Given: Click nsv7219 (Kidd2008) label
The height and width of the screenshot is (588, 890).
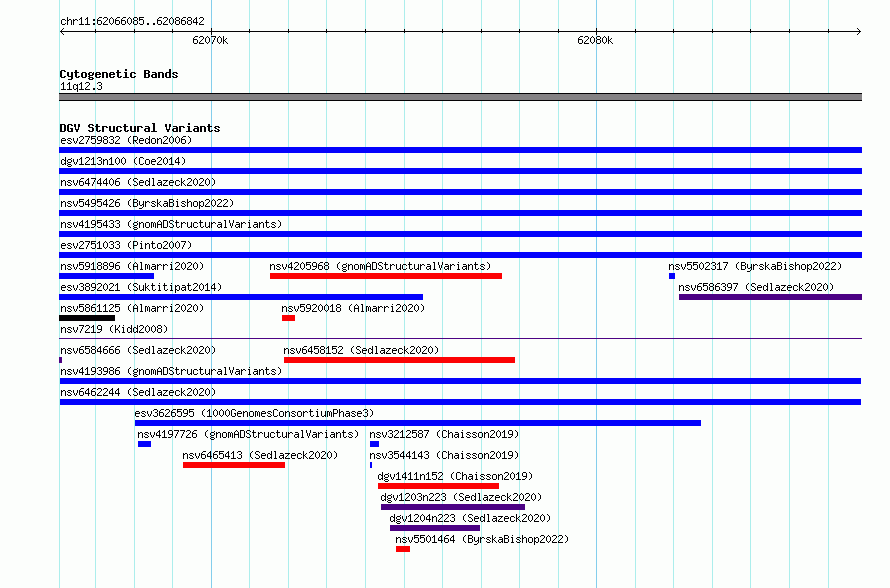Looking at the screenshot, I should click(114, 329).
